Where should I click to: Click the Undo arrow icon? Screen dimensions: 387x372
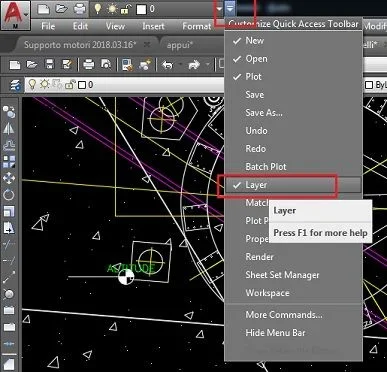(167, 64)
